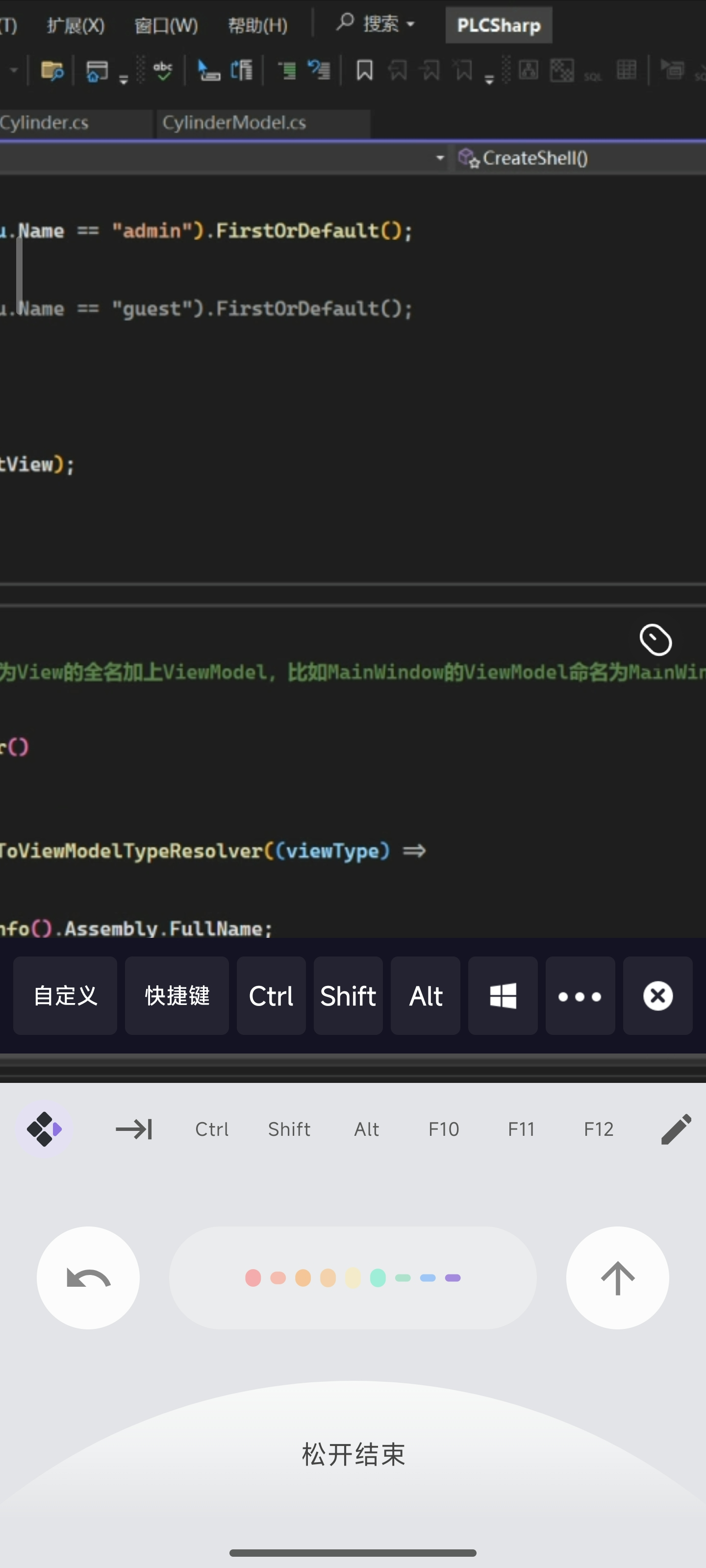Image resolution: width=706 pixels, height=1568 pixels.
Task: Click the PLCSharp solution name button
Action: 499,25
